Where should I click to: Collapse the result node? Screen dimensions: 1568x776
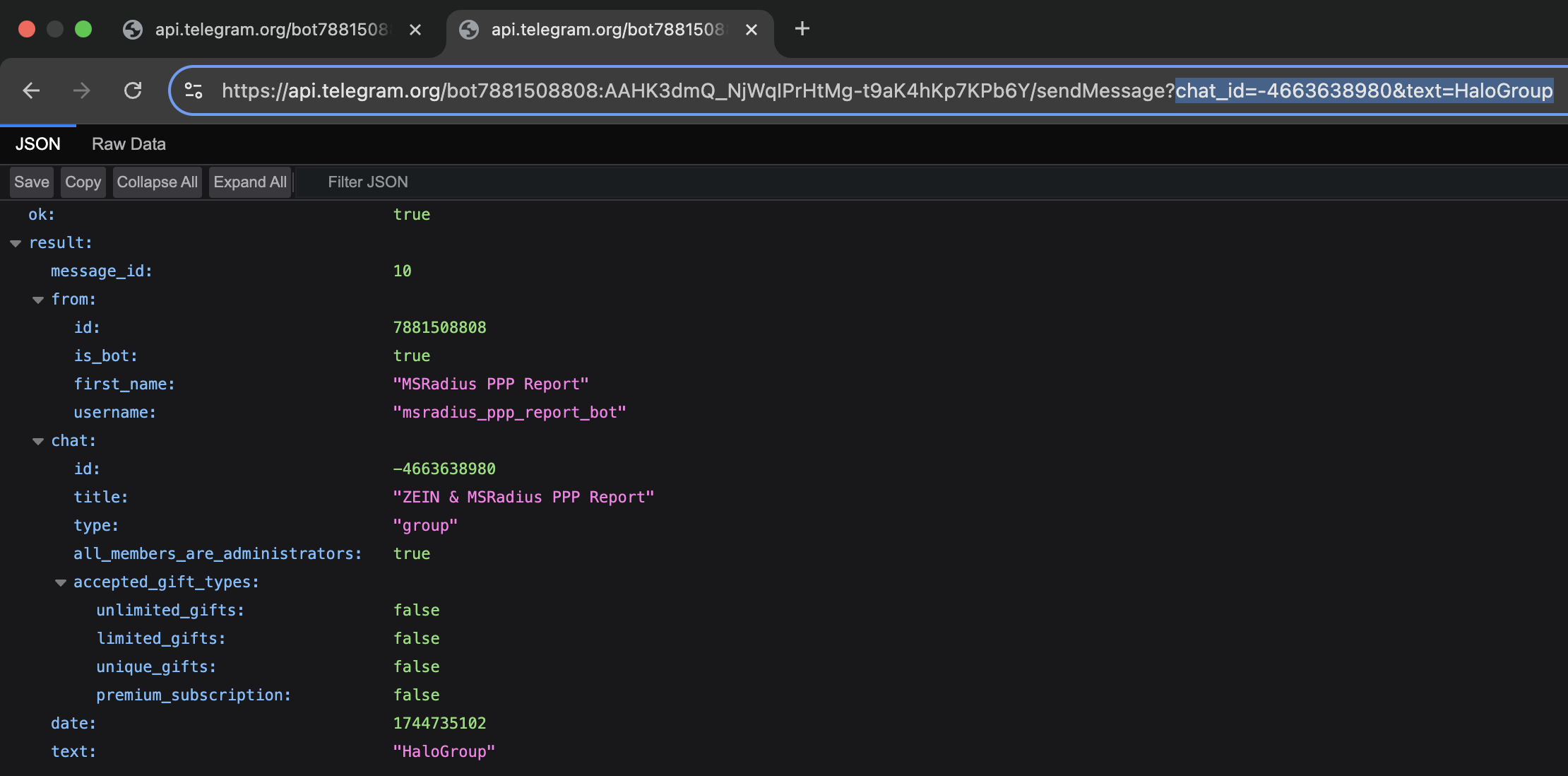click(16, 243)
